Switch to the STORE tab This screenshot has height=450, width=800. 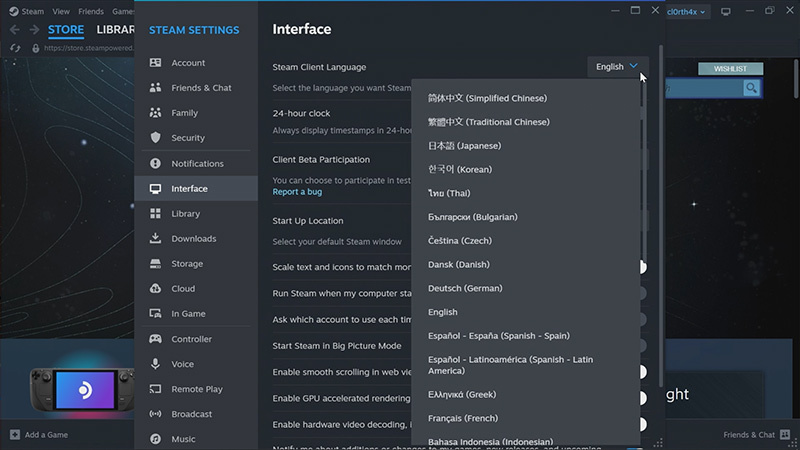pyautogui.click(x=66, y=30)
